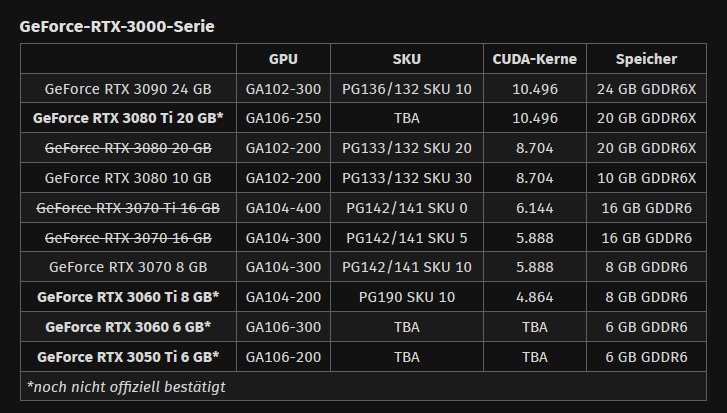Click the Speicher column header
The image size is (727, 413).
click(646, 59)
